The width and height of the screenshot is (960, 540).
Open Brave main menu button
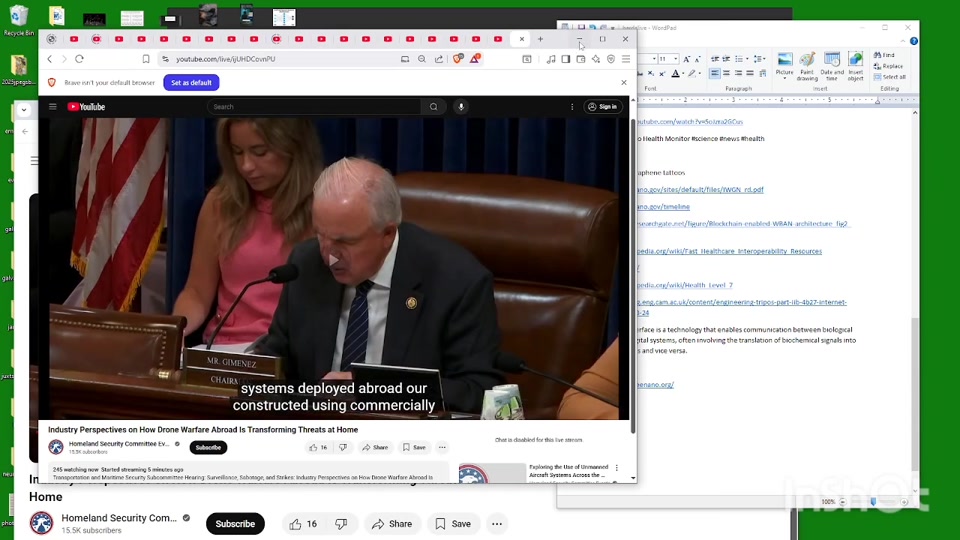626,59
